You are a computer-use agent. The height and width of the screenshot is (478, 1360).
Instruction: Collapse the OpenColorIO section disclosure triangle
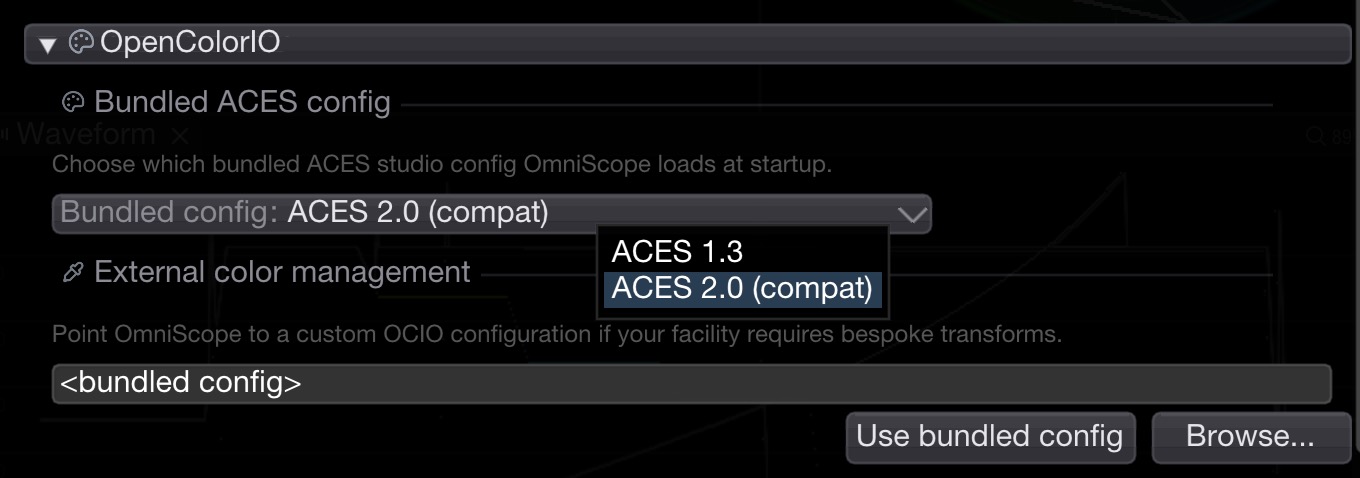pos(47,45)
